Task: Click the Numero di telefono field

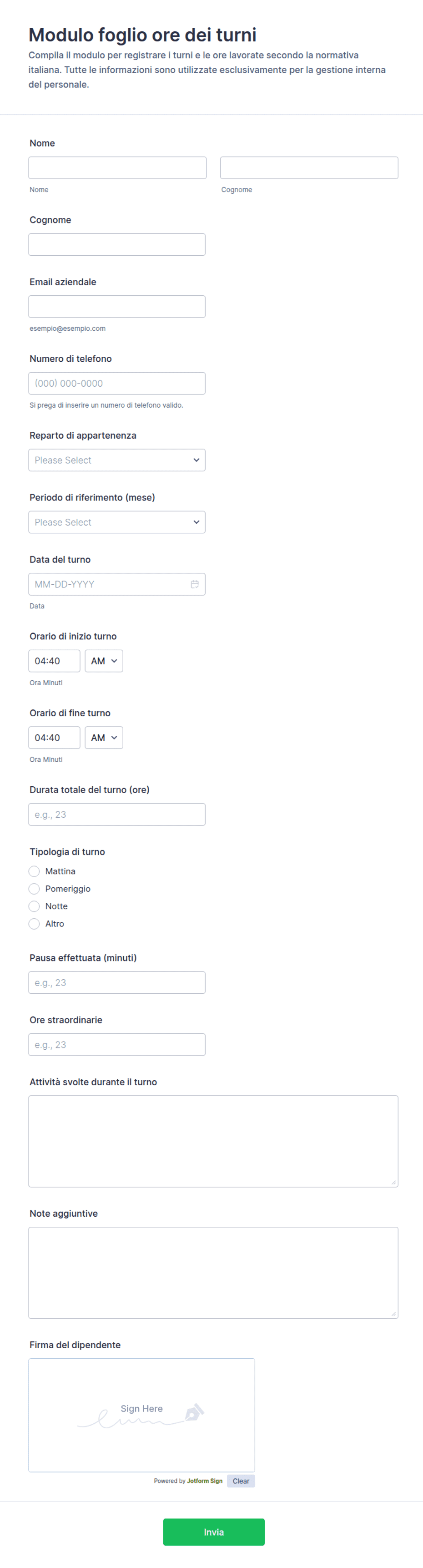Action: coord(117,384)
